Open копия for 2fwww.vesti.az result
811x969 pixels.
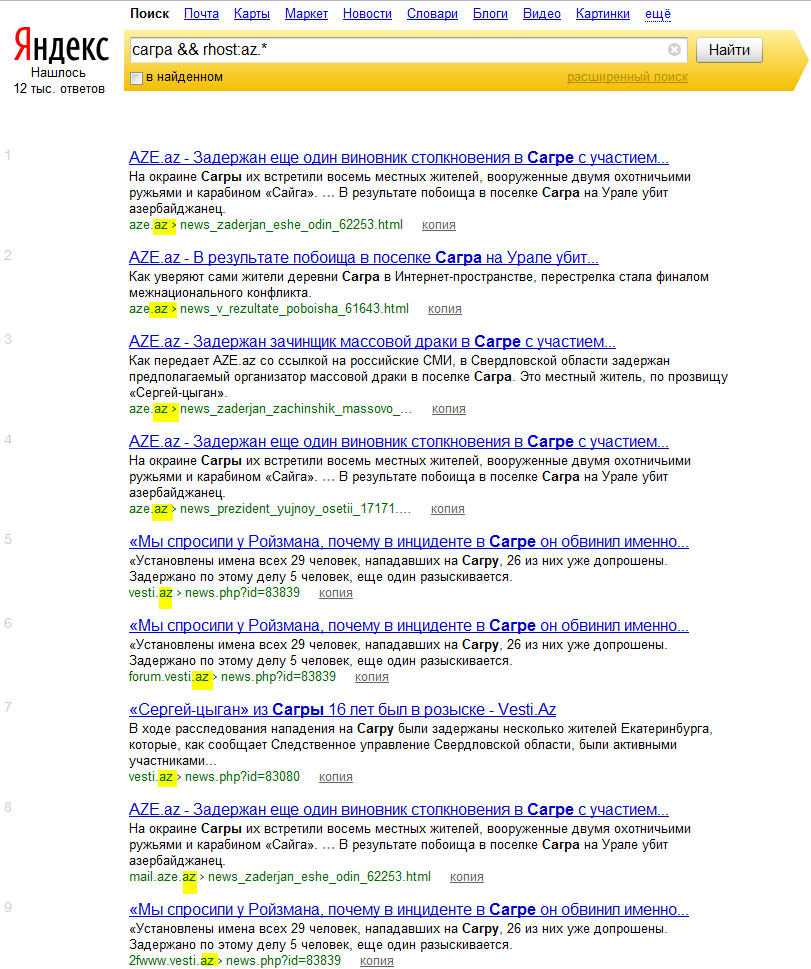click(376, 961)
